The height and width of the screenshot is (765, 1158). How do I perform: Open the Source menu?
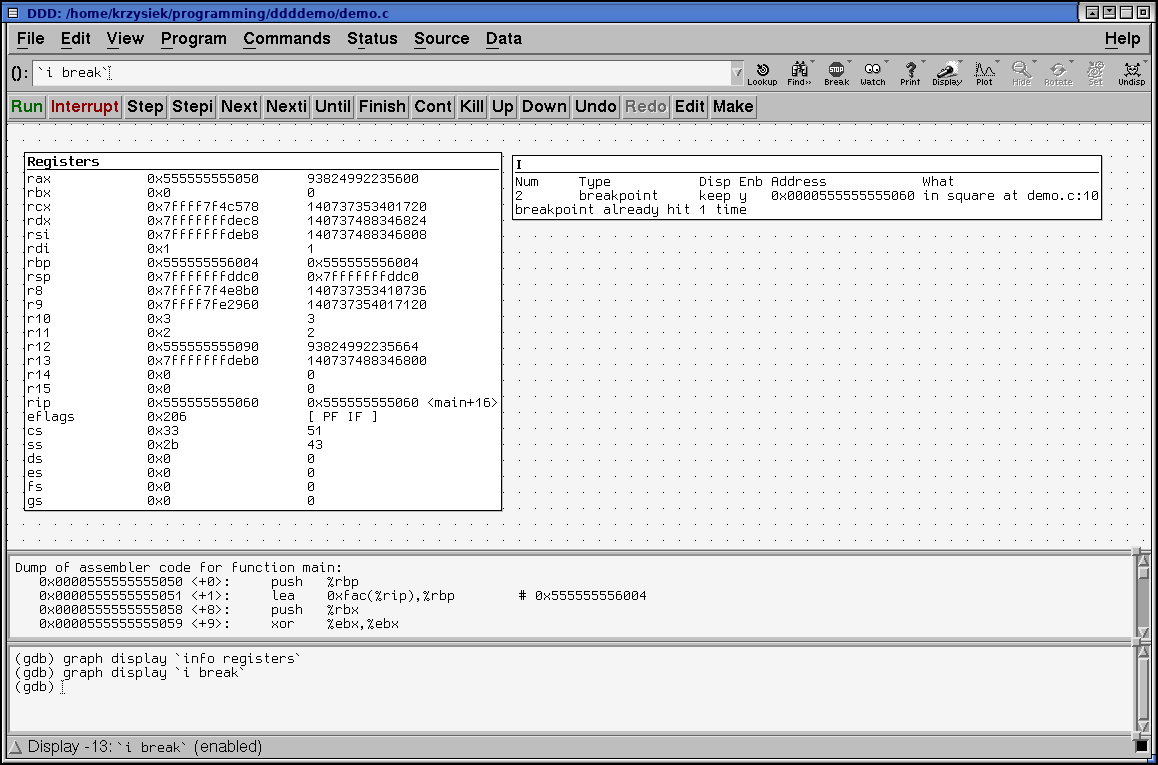tap(442, 38)
